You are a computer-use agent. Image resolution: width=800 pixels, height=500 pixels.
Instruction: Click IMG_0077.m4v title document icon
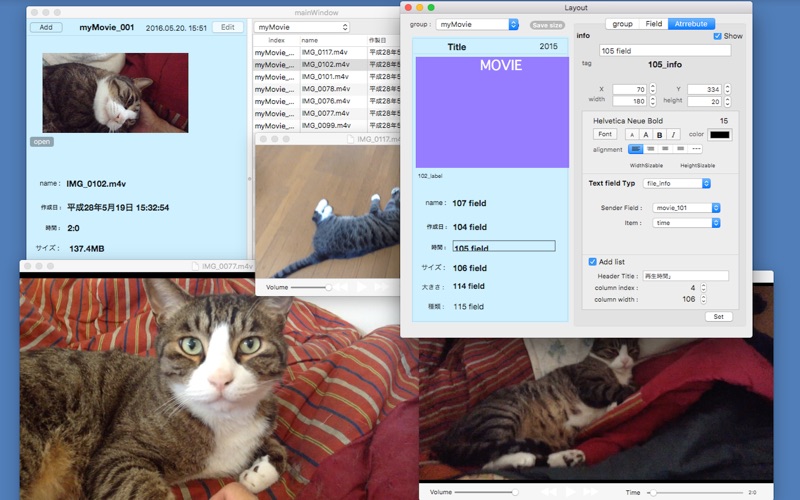[195, 266]
